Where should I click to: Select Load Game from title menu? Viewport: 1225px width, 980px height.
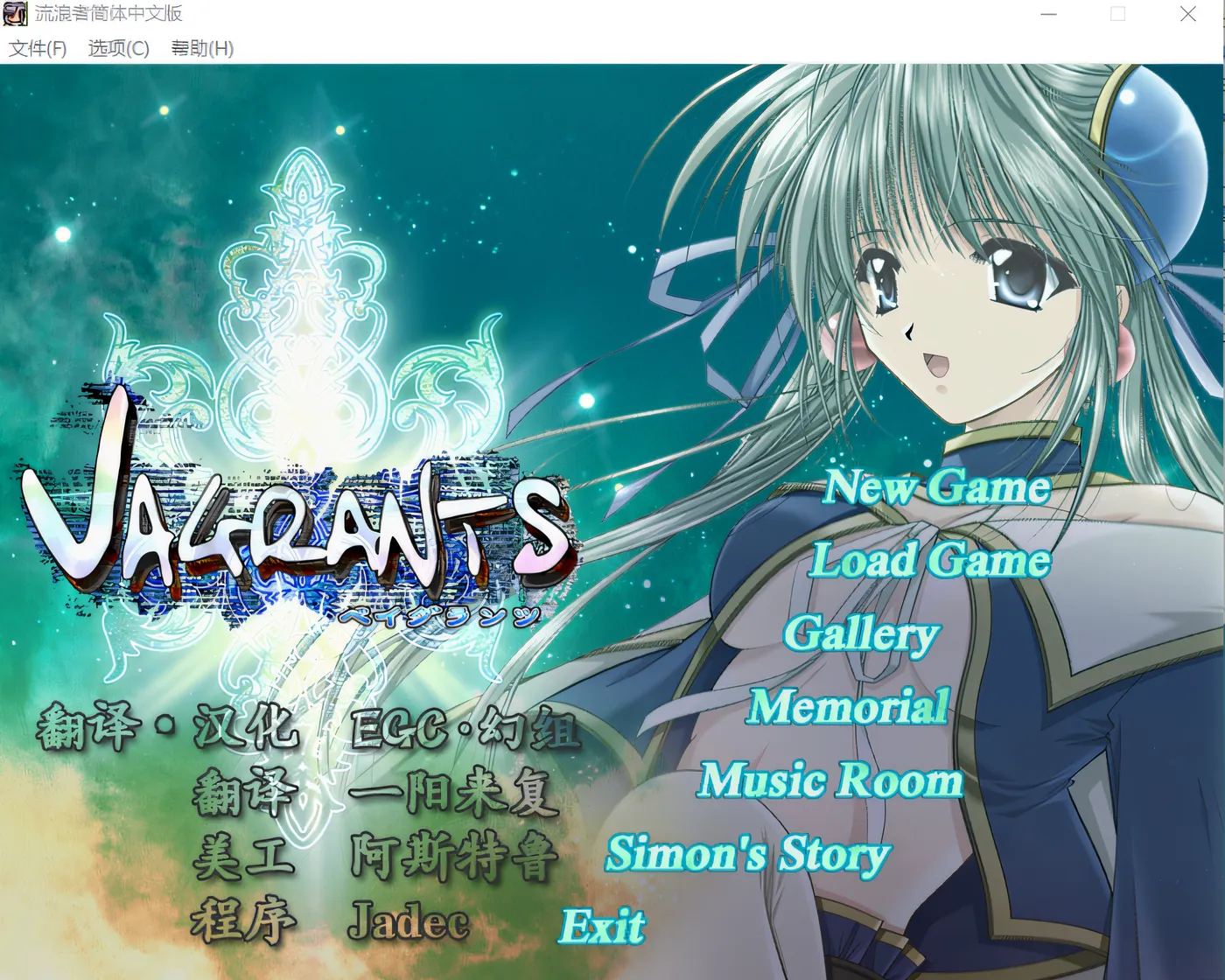coord(929,561)
